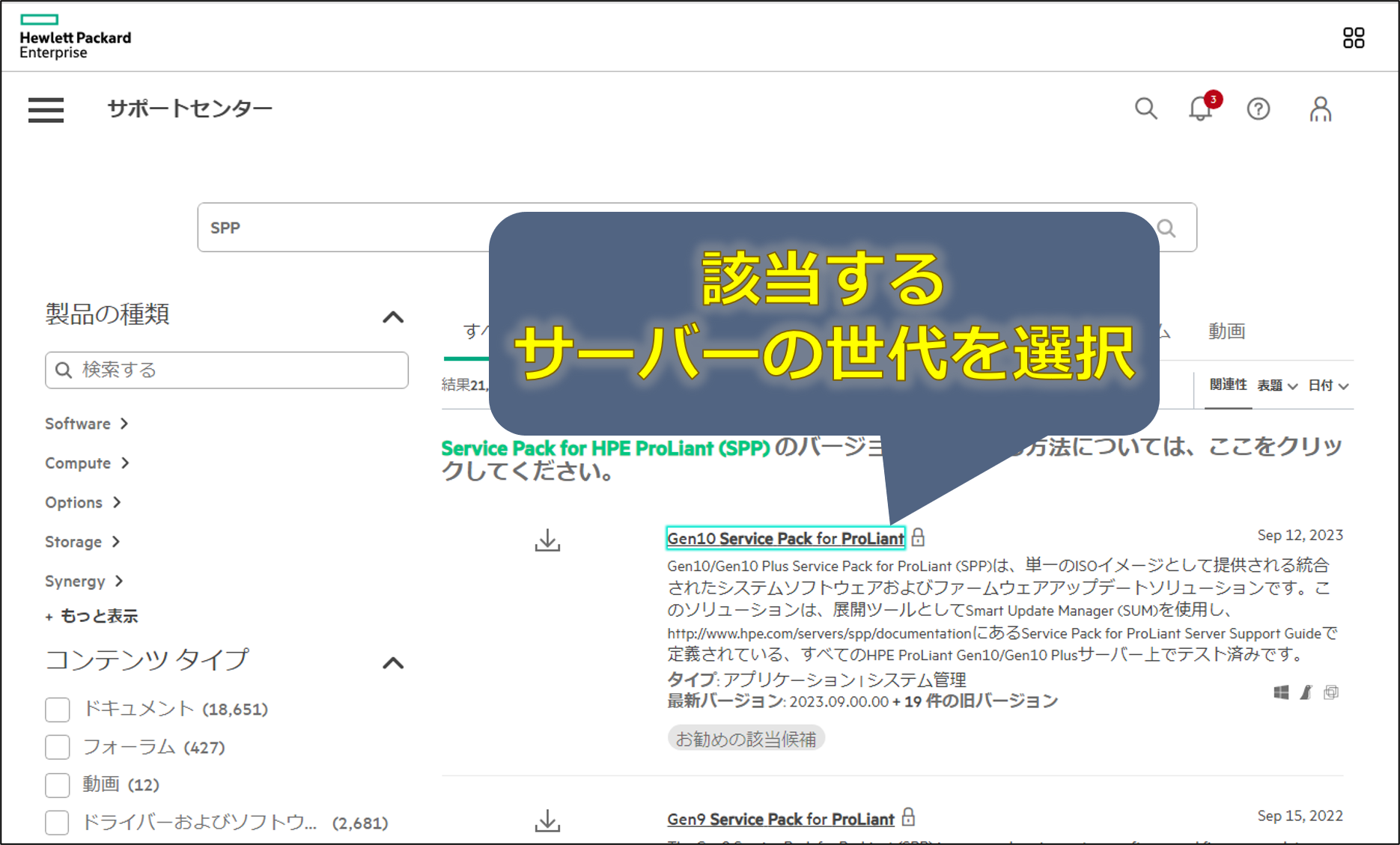The height and width of the screenshot is (845, 1400).
Task: Check the 動画 (12) filter checkbox
Action: tap(58, 784)
